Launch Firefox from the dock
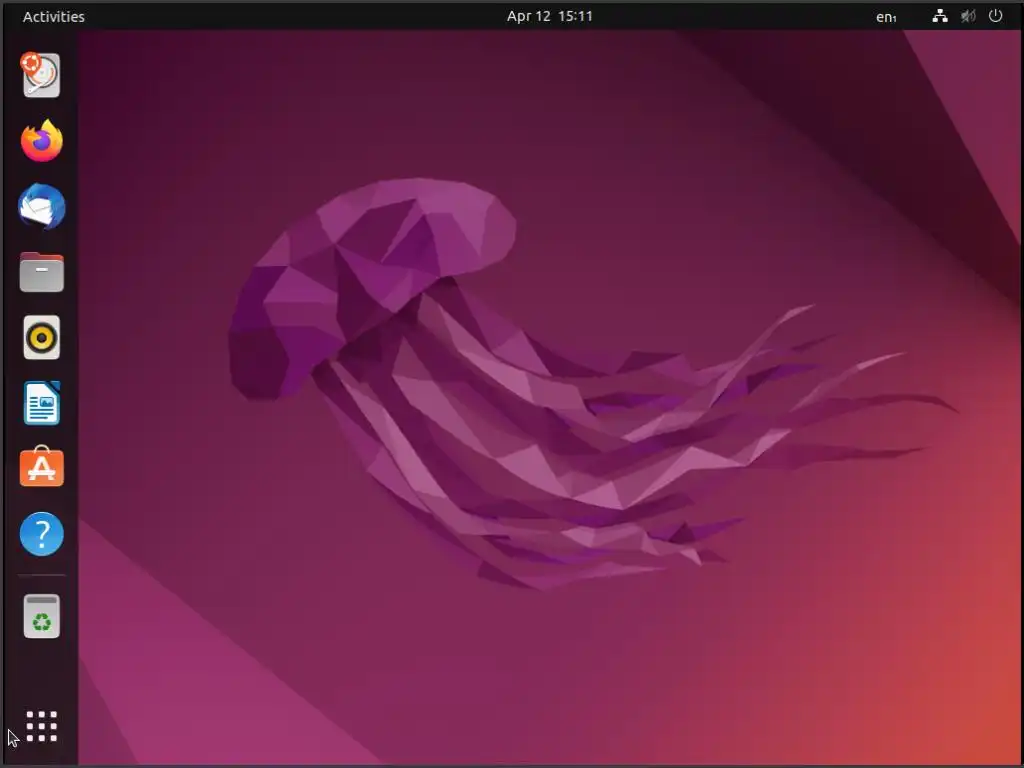This screenshot has width=1024, height=768. click(42, 140)
